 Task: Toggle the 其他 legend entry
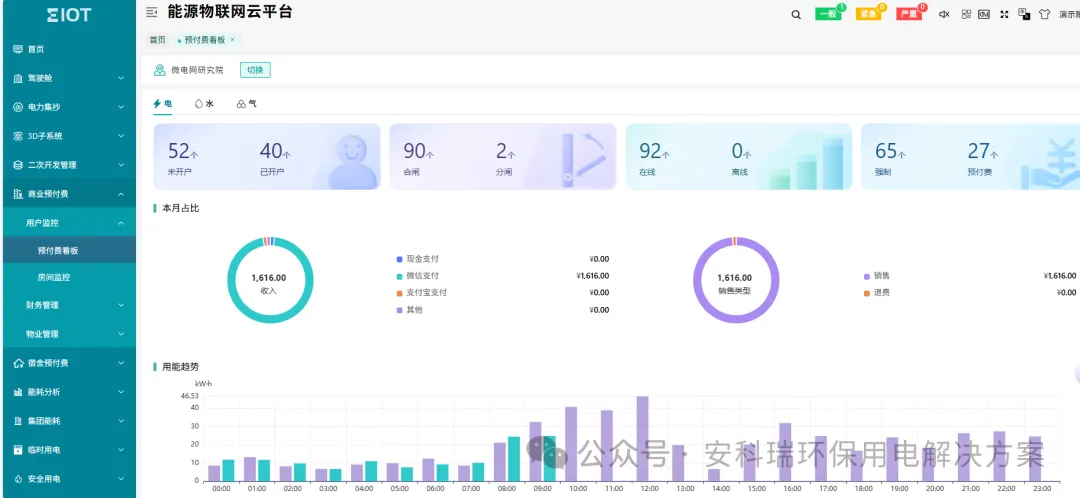coord(409,310)
